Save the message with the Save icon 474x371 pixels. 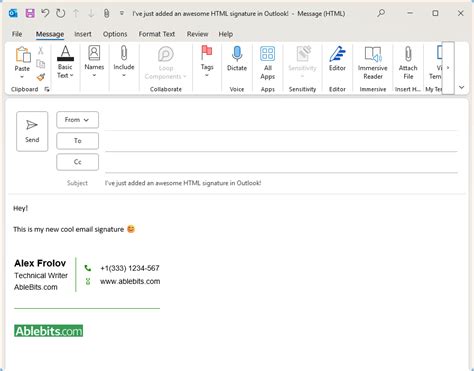(x=30, y=13)
